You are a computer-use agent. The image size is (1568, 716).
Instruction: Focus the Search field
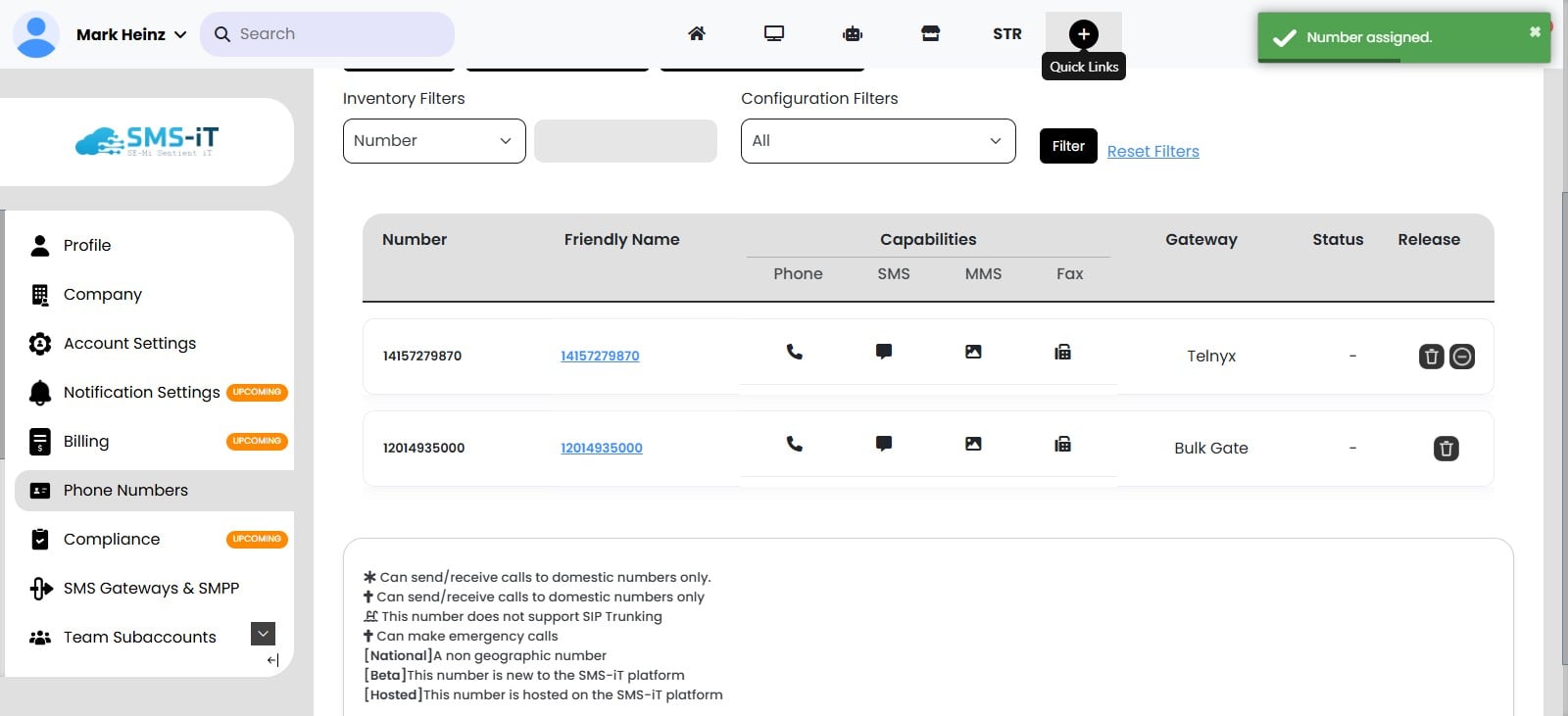(x=327, y=34)
